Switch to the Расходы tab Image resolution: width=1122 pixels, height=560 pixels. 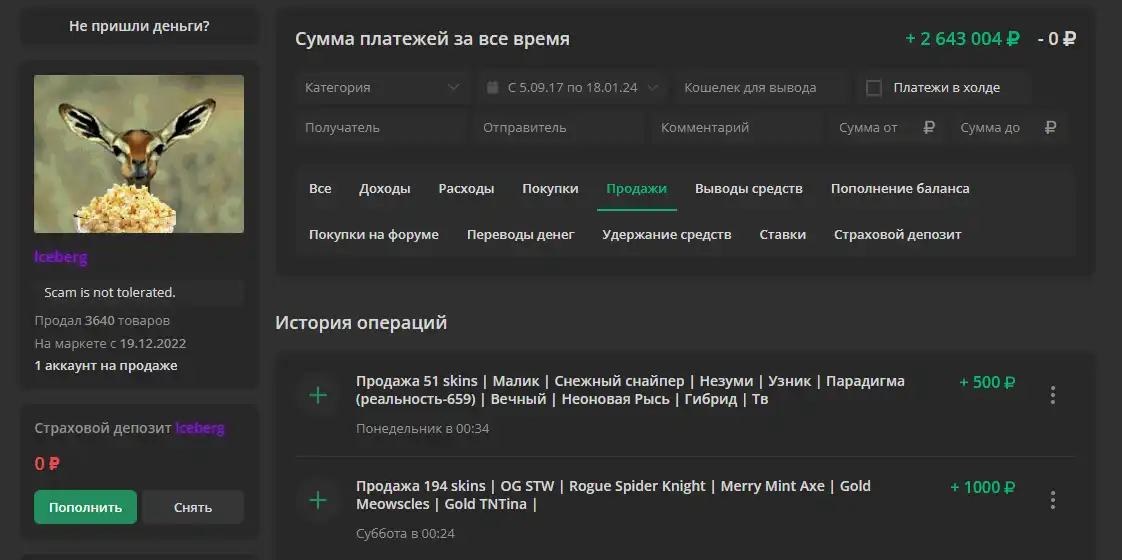tap(467, 189)
